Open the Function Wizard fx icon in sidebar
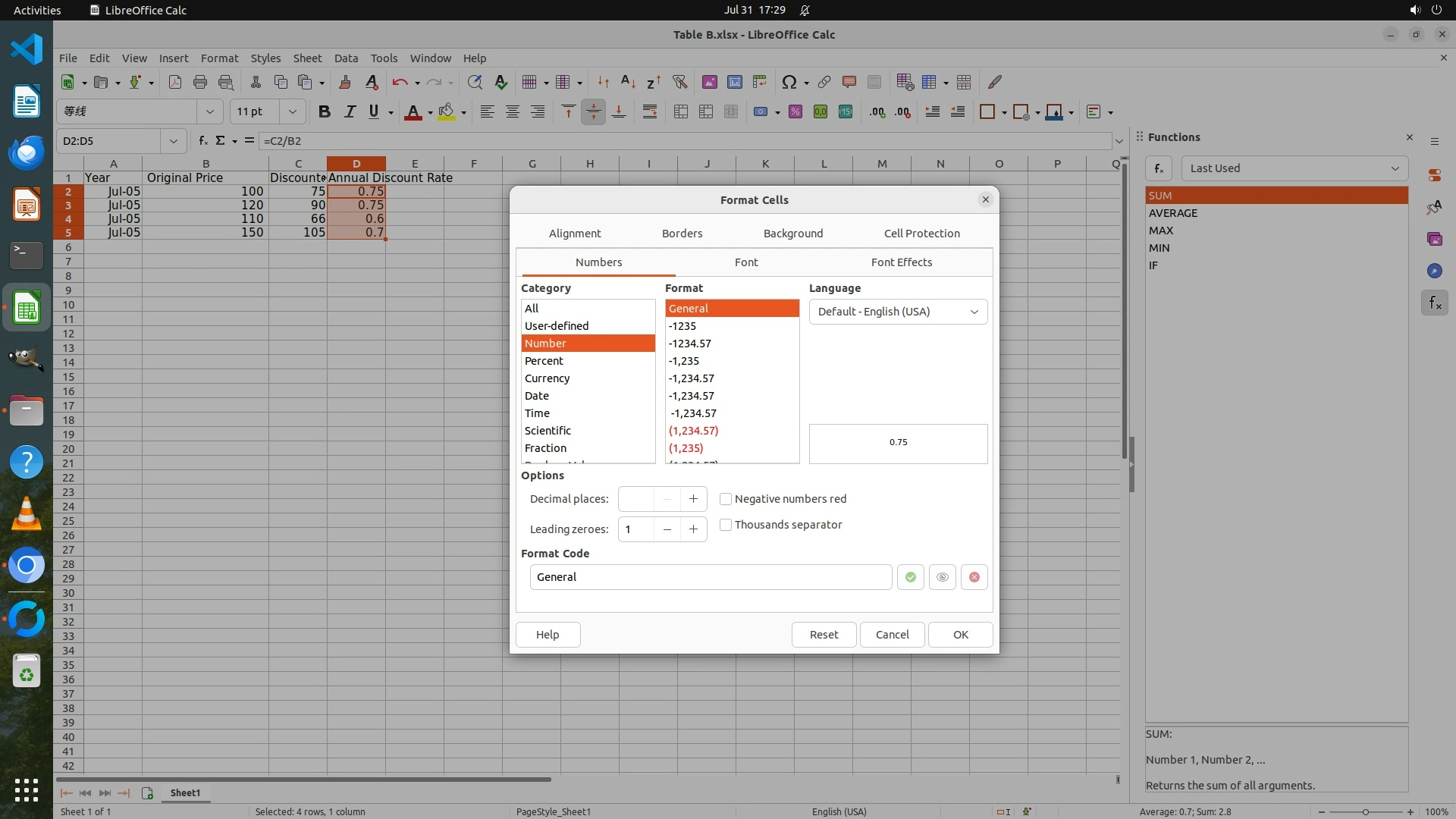 point(1434,303)
